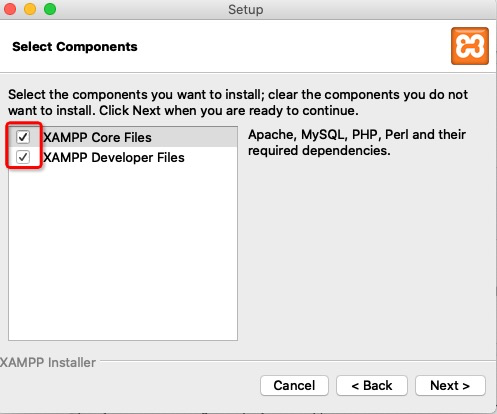Maximize the window using the green button

50,9
